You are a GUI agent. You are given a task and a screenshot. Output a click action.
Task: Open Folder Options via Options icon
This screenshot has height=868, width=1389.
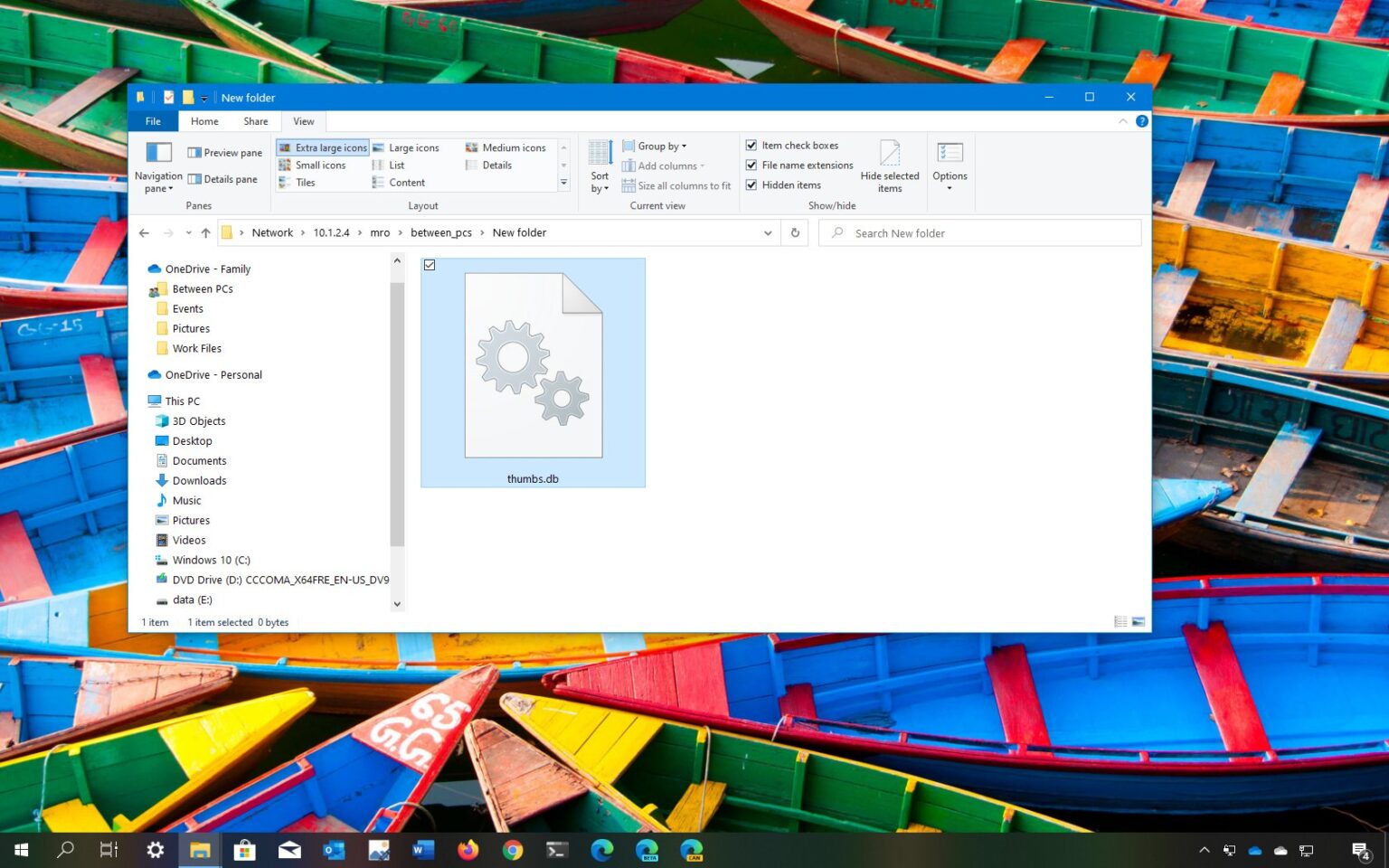point(950,162)
